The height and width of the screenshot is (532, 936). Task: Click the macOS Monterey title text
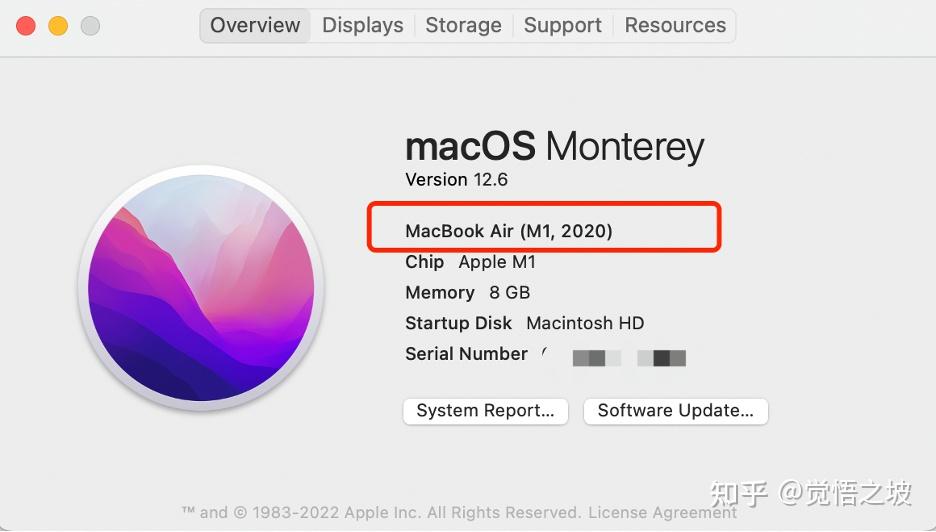point(554,147)
